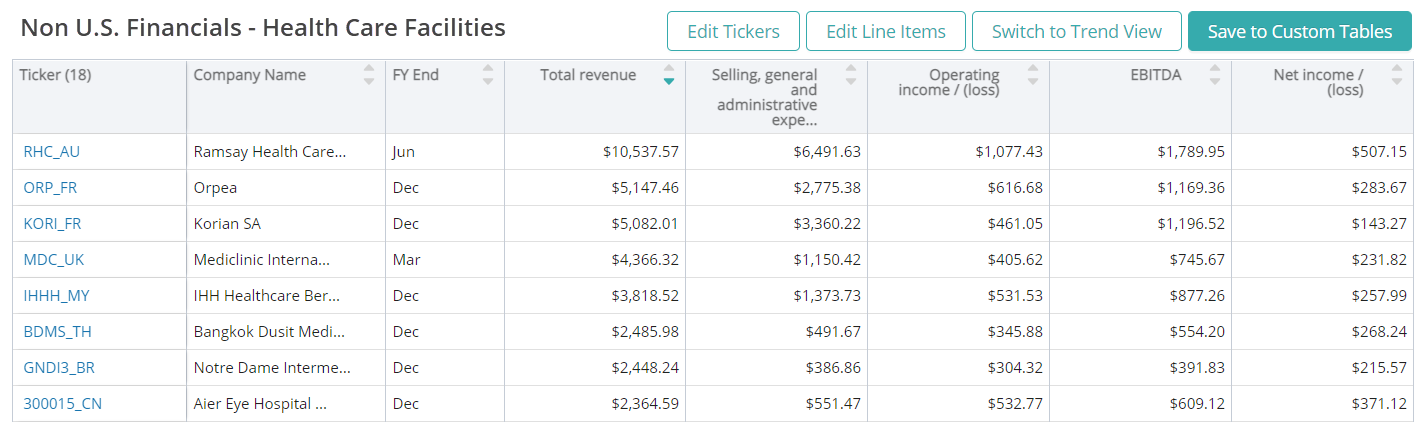
Task: Follow the KORI_FR ticker link
Action: click(x=52, y=224)
